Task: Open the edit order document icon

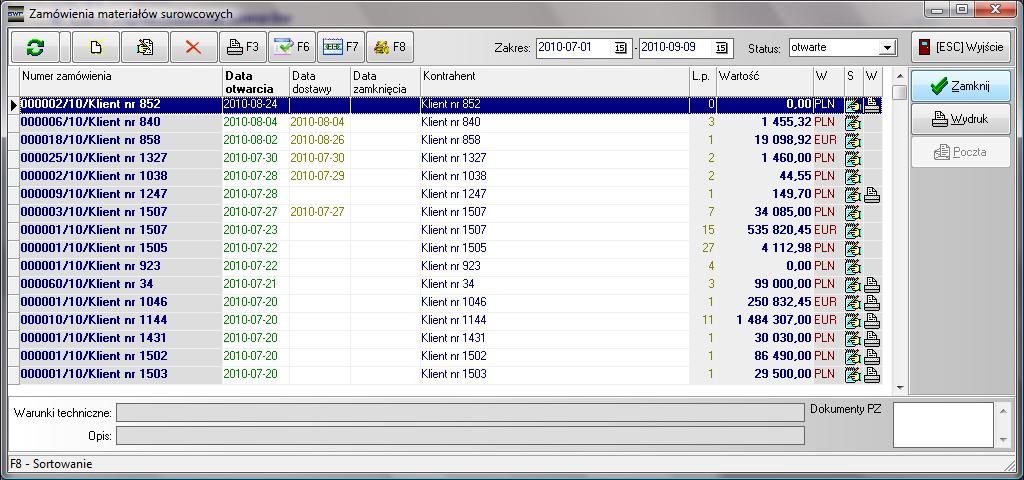Action: 145,47
